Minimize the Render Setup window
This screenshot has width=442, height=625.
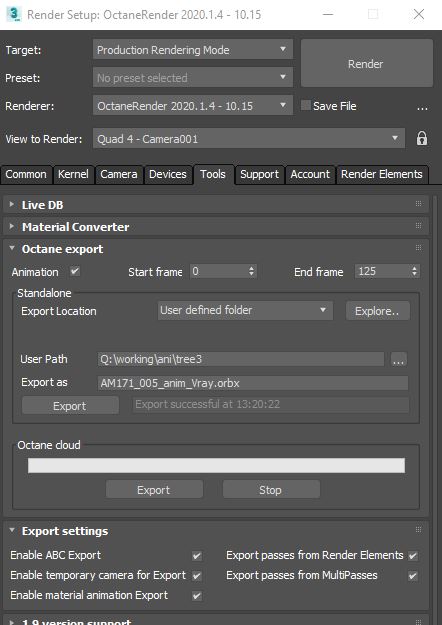coord(328,14)
